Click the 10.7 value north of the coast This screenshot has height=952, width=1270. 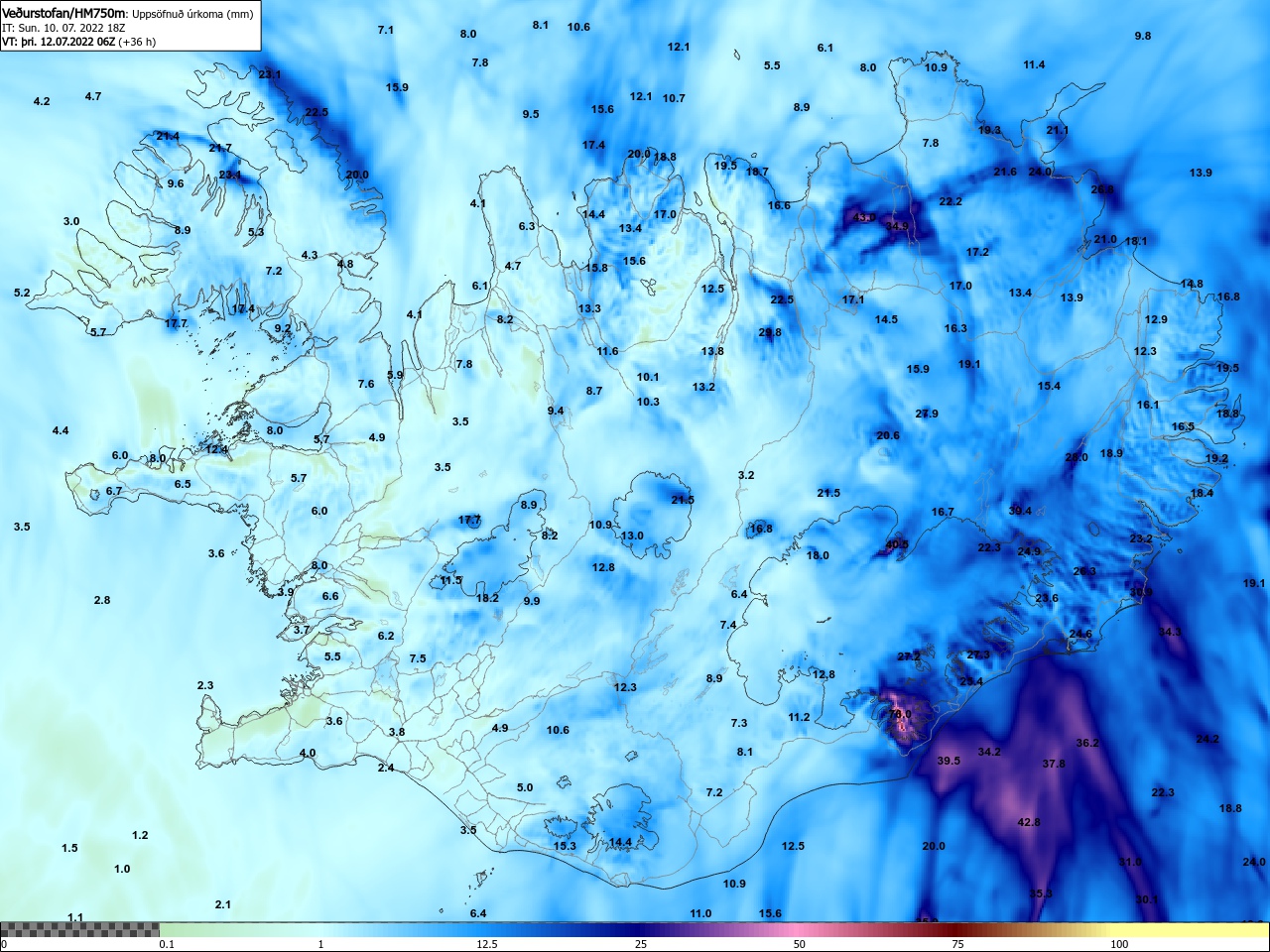tap(674, 98)
